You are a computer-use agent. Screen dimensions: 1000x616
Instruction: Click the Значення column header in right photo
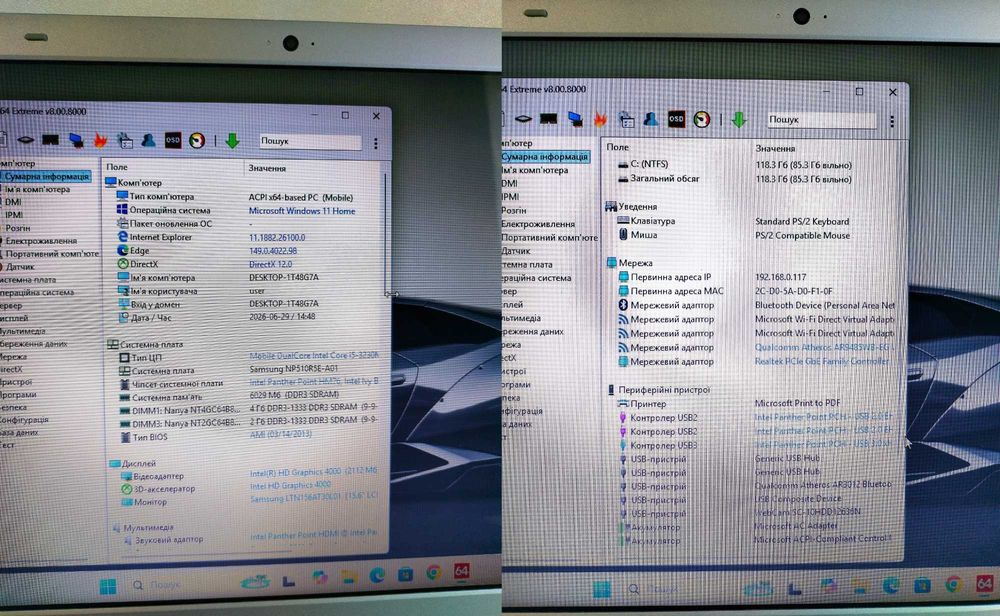(775, 148)
